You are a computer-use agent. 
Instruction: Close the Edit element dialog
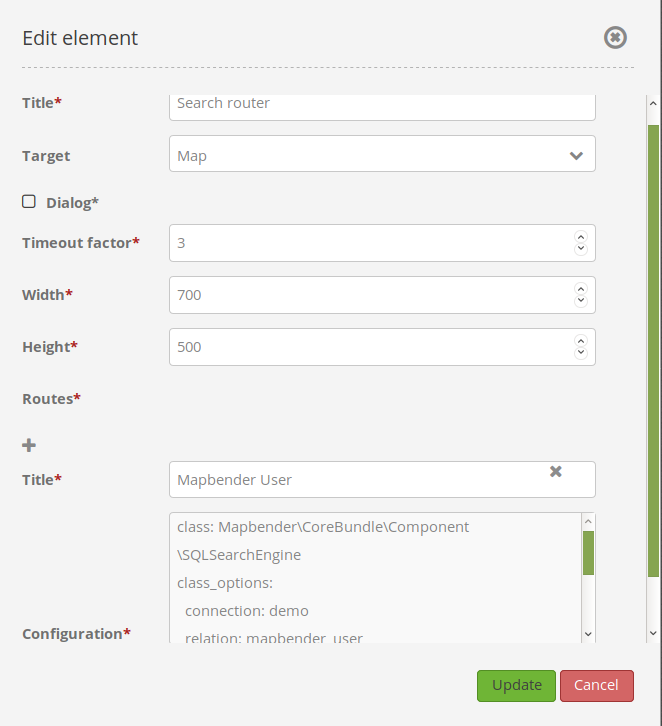615,38
